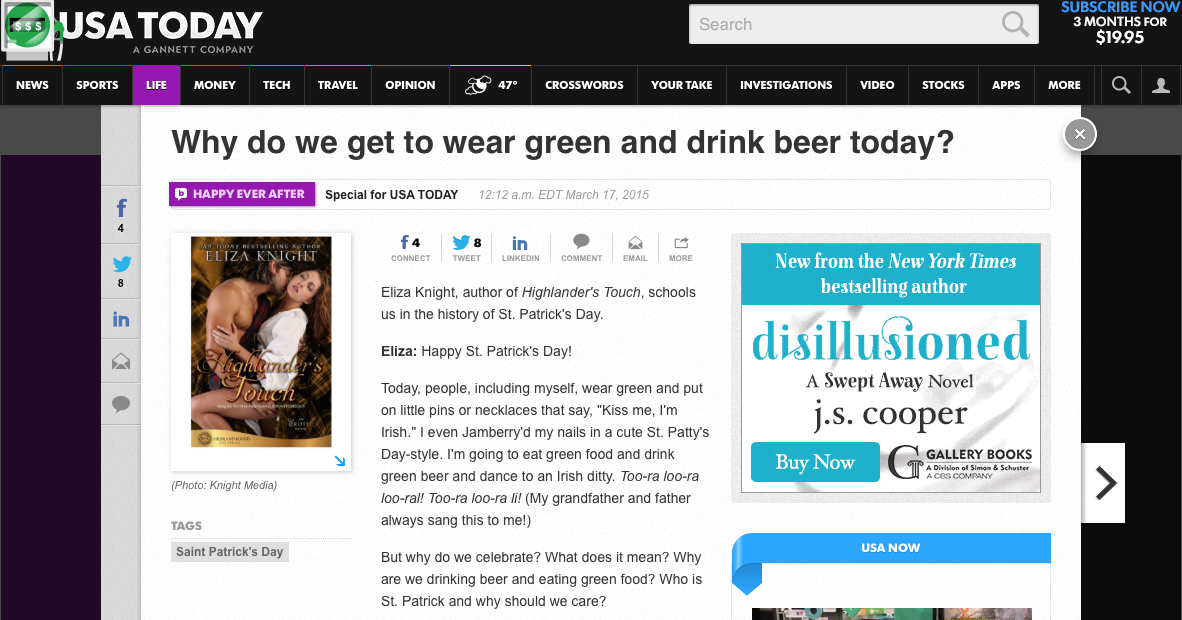Open the YOUR TAKE section
Screen dimensions: 1182x620
pyautogui.click(x=681, y=85)
